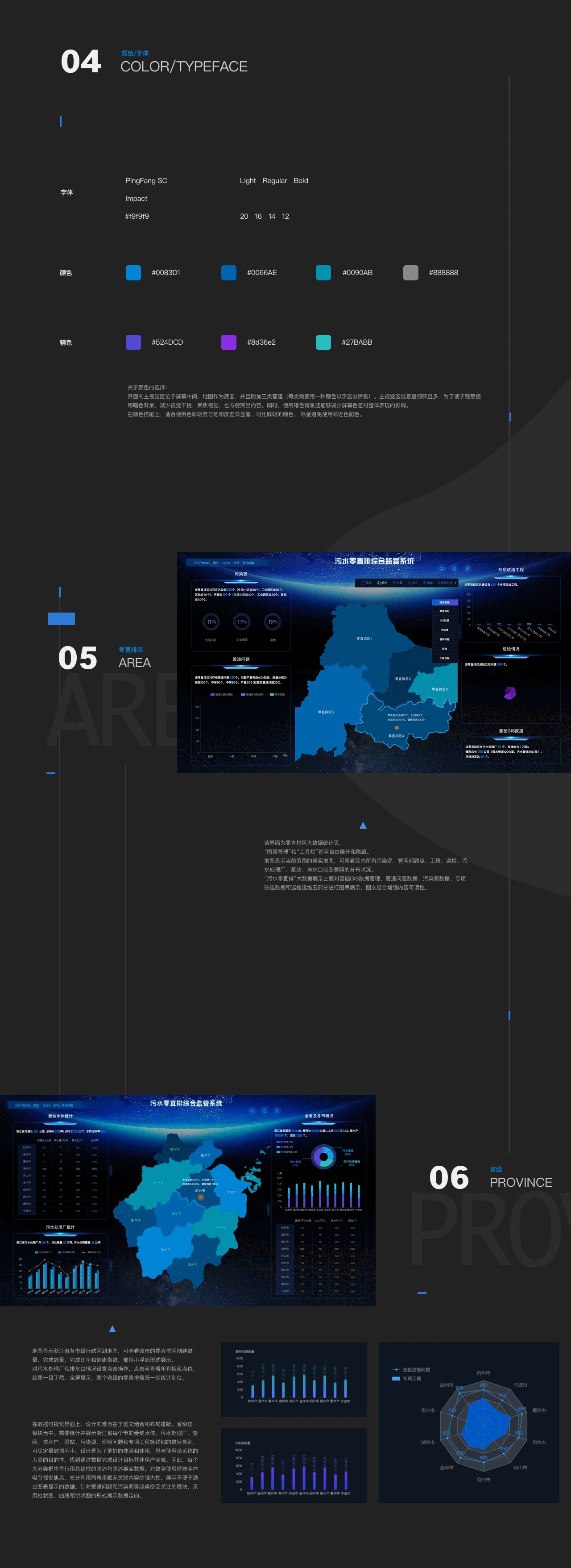Select 零直排区2 region on map
The height and width of the screenshot is (1568, 571).
pyautogui.click(x=402, y=678)
